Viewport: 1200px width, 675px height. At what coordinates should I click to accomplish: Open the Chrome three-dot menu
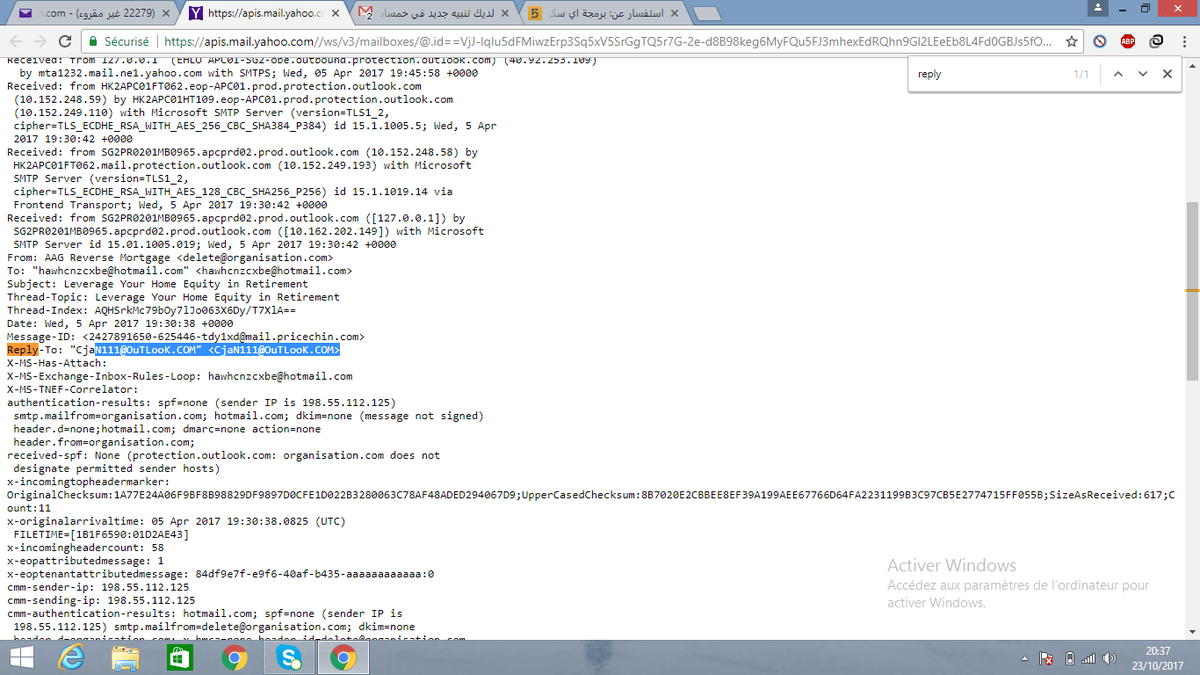[x=1183, y=42]
